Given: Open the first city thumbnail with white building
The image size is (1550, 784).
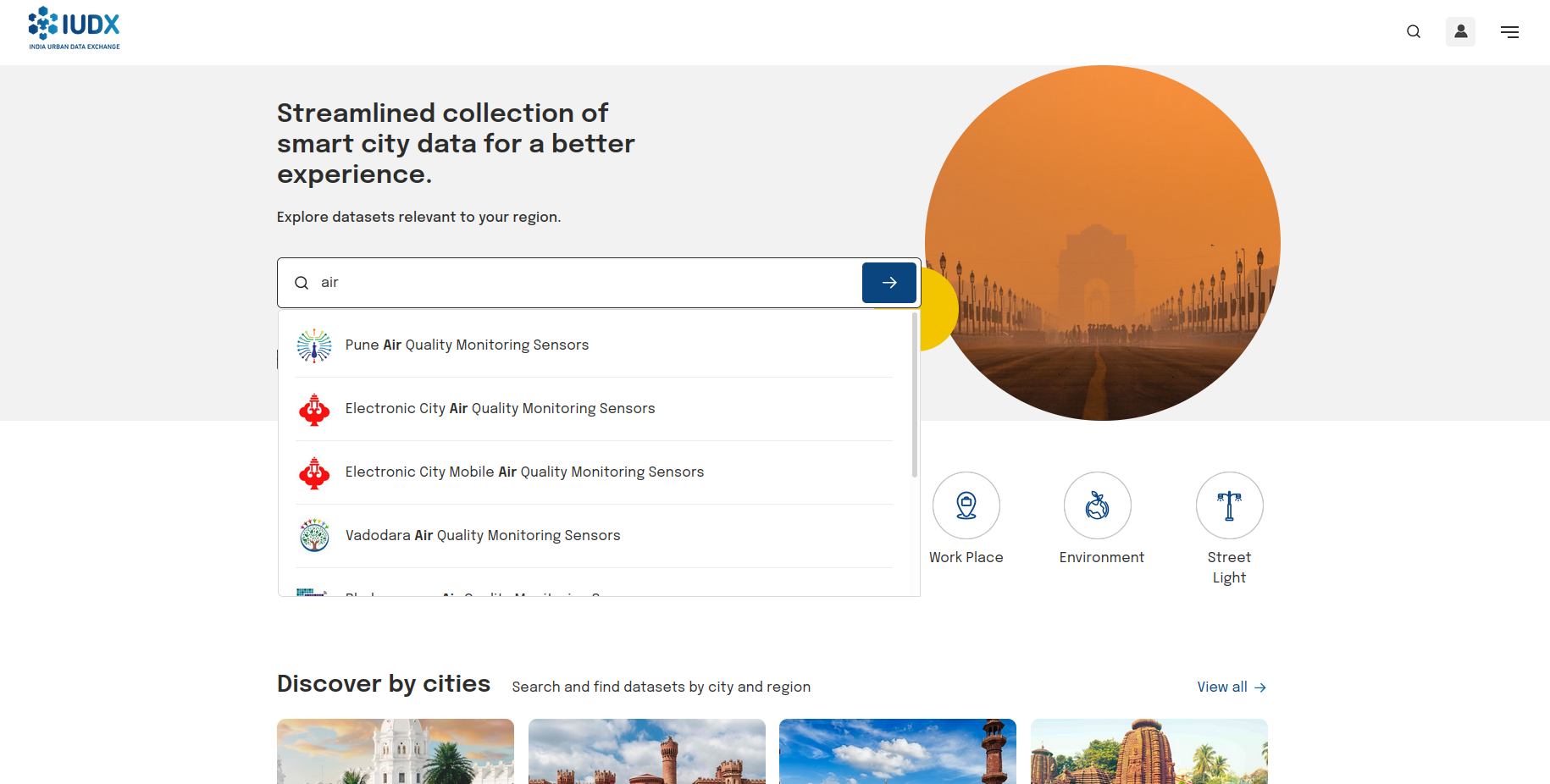Looking at the screenshot, I should [x=396, y=751].
